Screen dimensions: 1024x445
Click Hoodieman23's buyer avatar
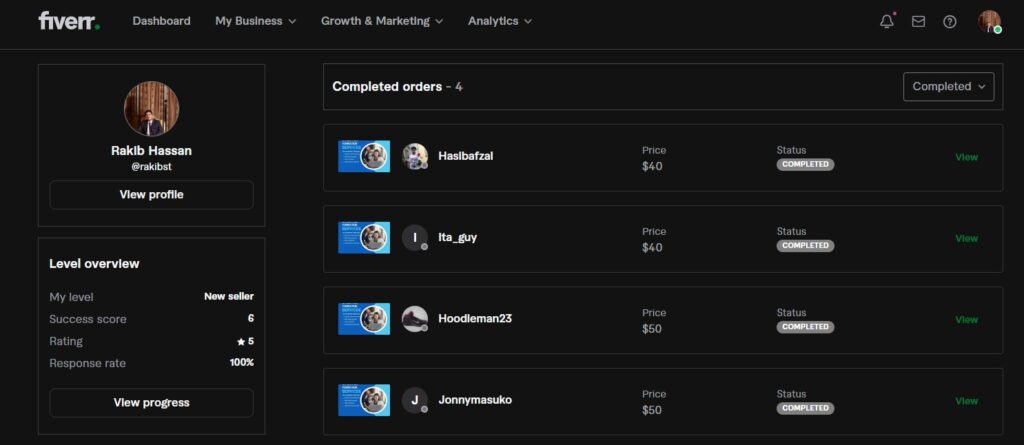coord(415,319)
